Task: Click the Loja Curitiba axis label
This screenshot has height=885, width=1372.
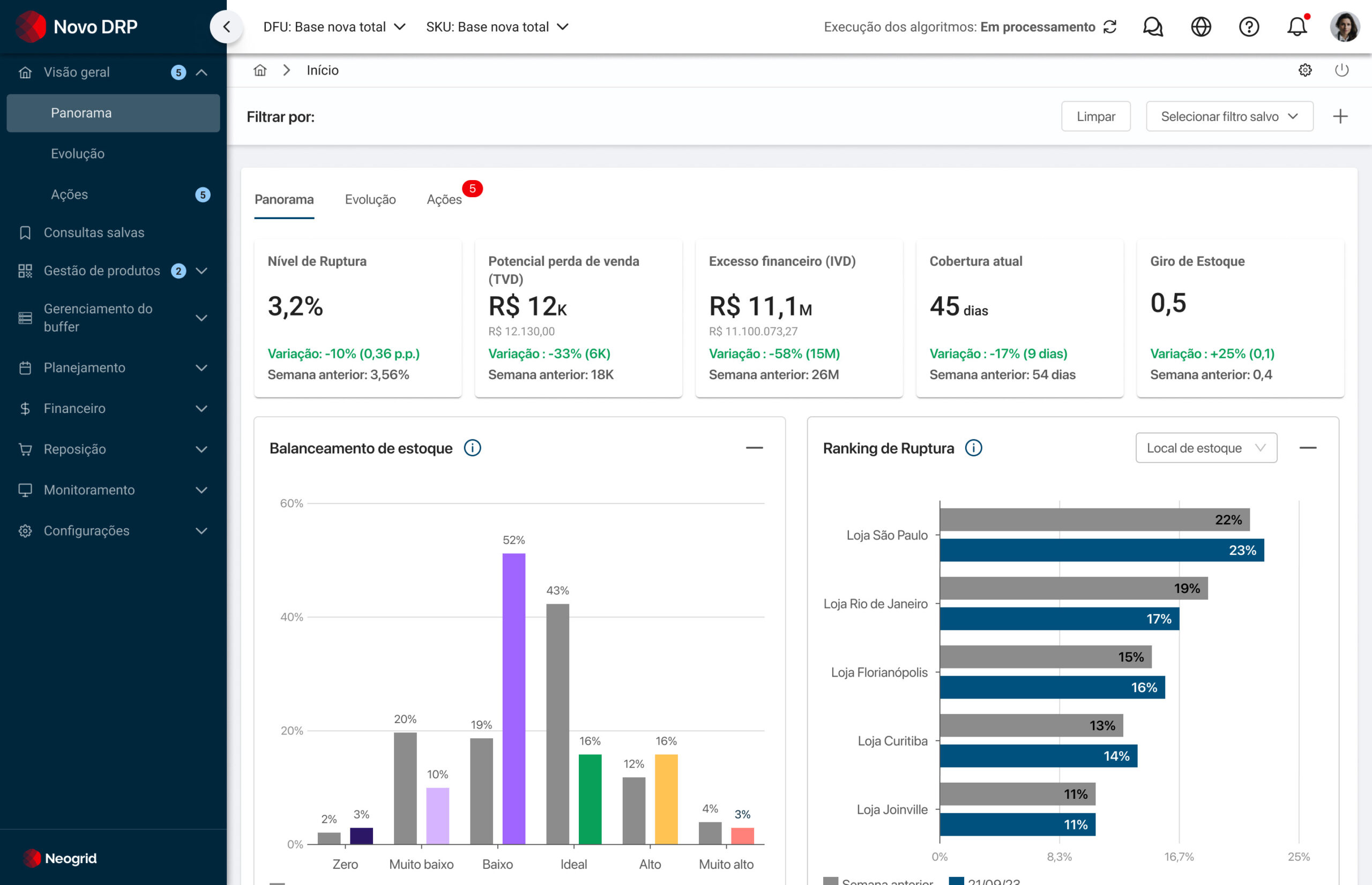Action: click(x=892, y=741)
